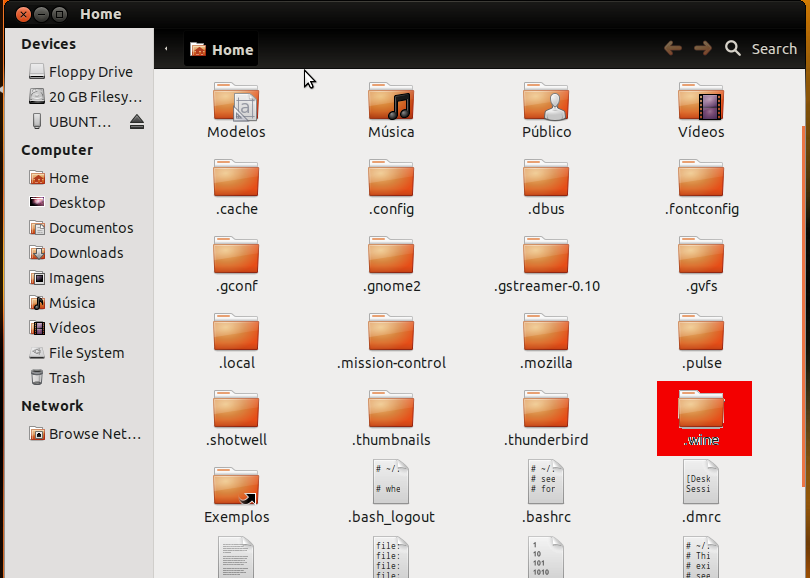Open the Modelos folder
This screenshot has height=578, width=810.
pyautogui.click(x=236, y=110)
